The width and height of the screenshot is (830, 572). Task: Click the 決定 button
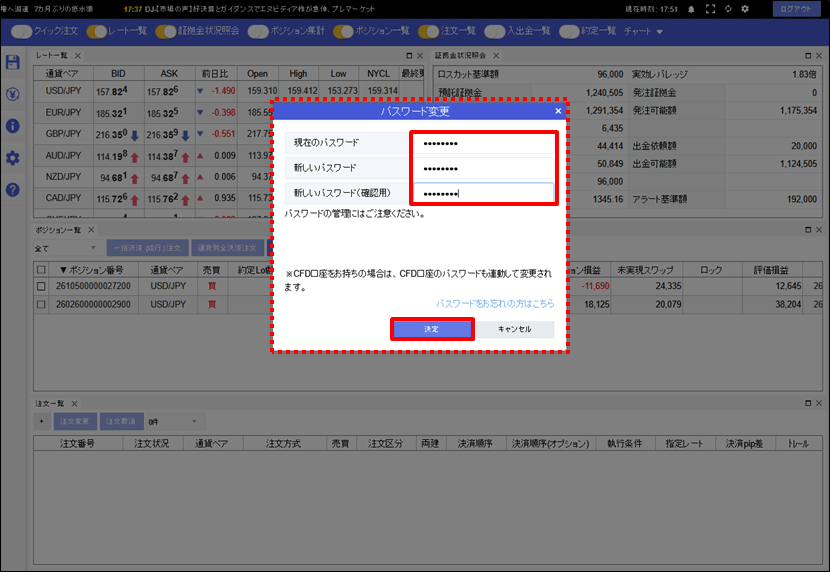[x=431, y=329]
